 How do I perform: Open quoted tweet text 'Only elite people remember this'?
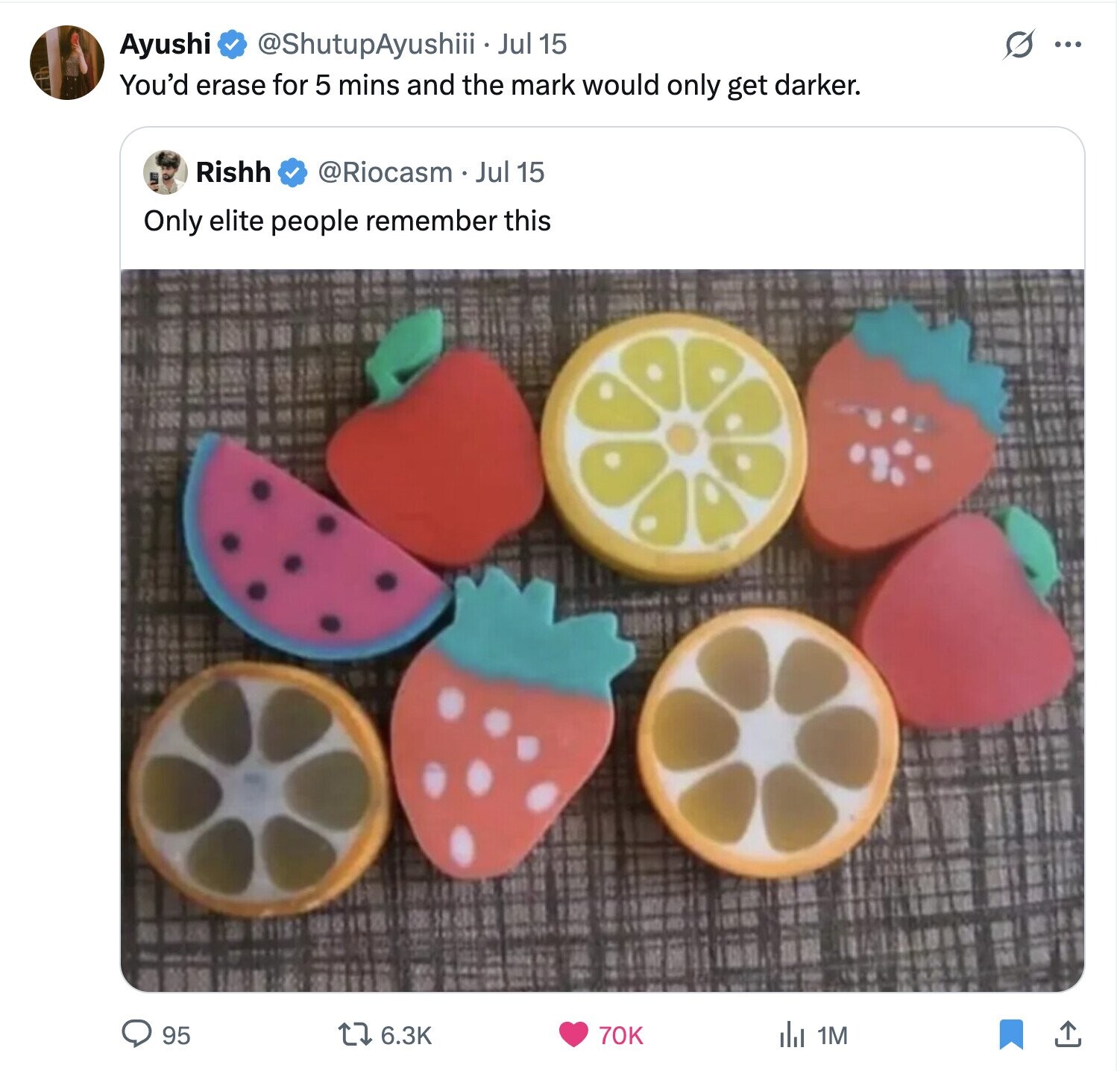coord(347,221)
